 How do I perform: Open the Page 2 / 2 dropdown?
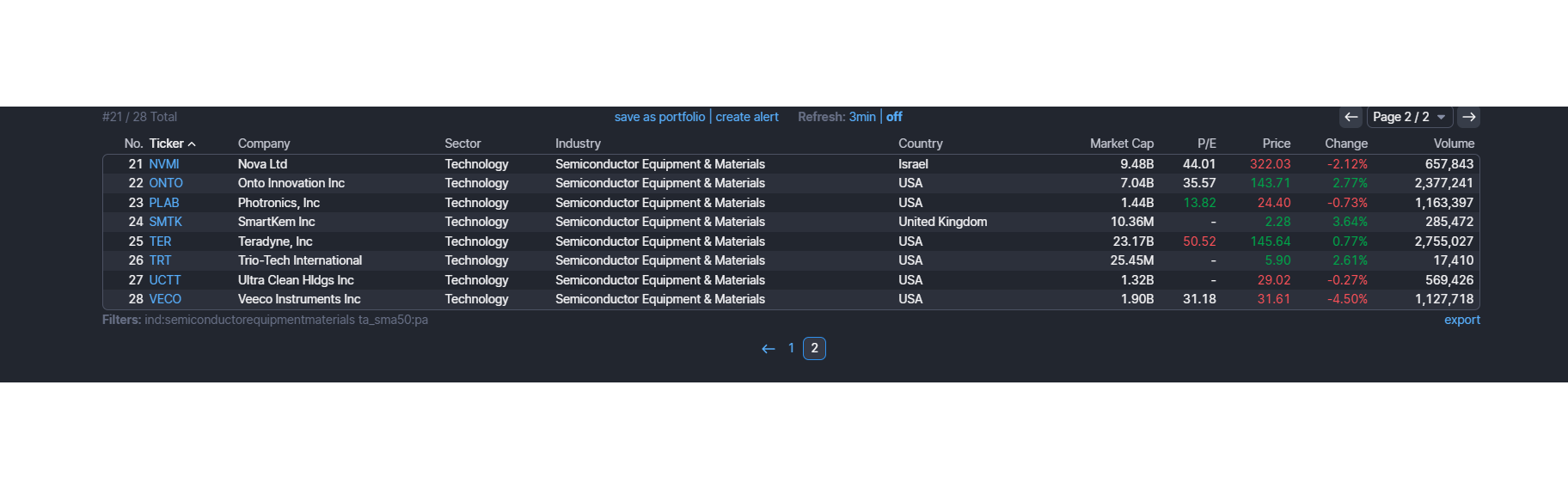[1409, 117]
